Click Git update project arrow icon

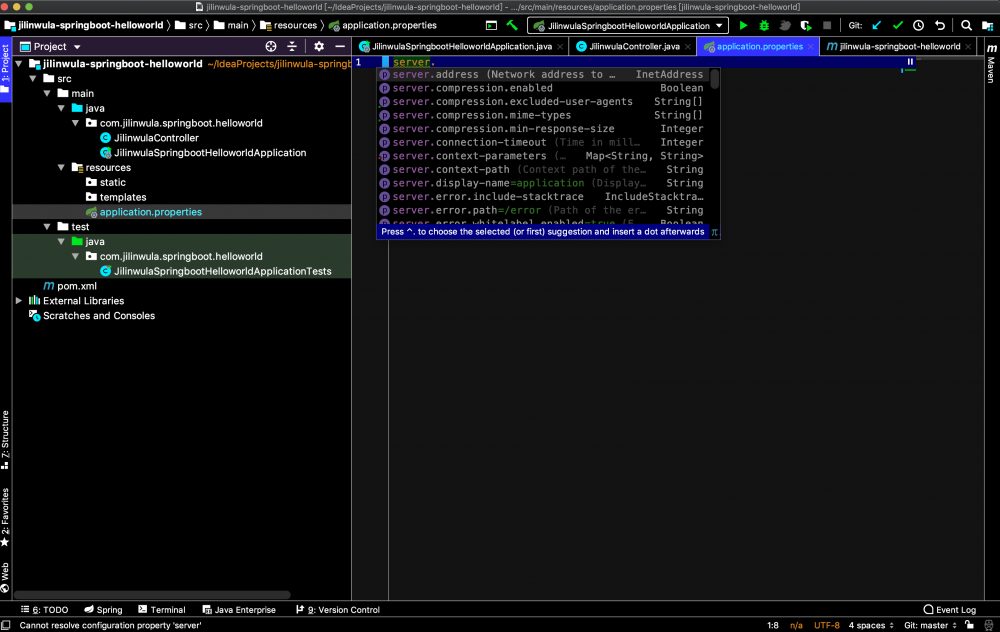click(x=877, y=25)
